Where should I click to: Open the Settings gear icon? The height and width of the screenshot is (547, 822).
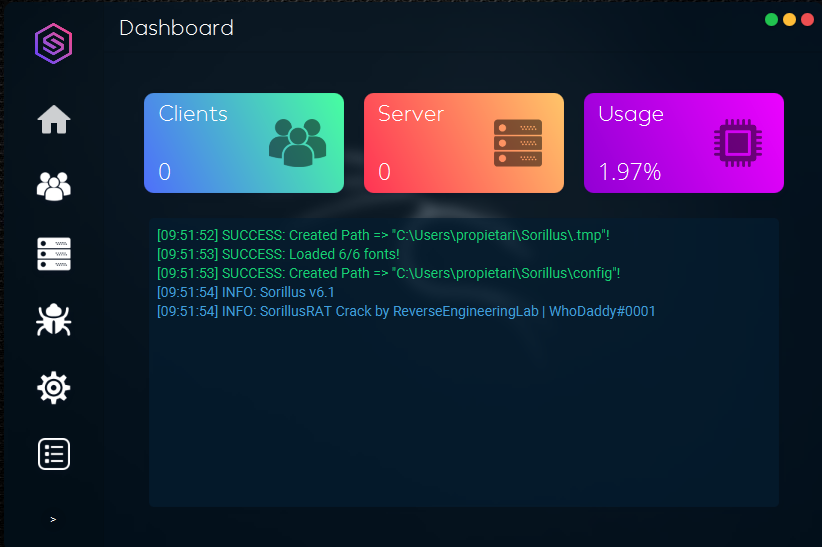(x=53, y=388)
